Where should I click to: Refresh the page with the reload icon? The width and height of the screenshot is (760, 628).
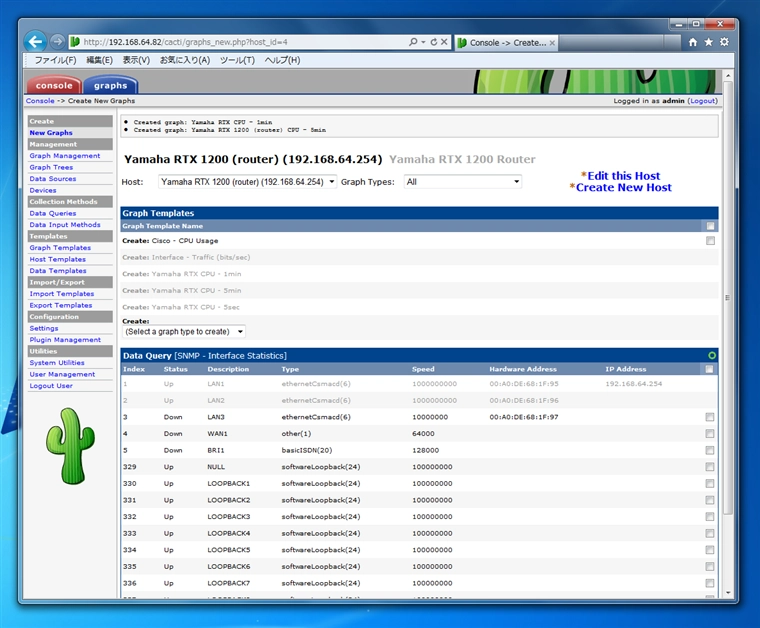[434, 42]
